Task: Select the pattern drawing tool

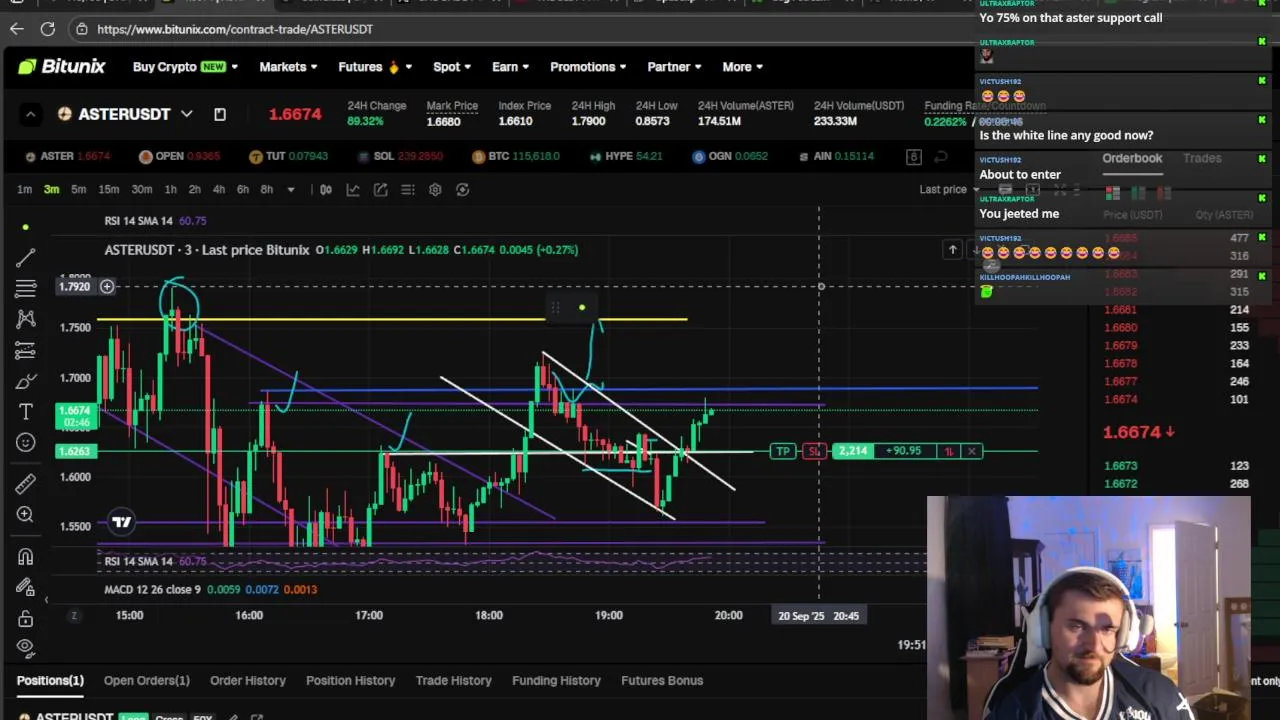Action: pos(26,319)
